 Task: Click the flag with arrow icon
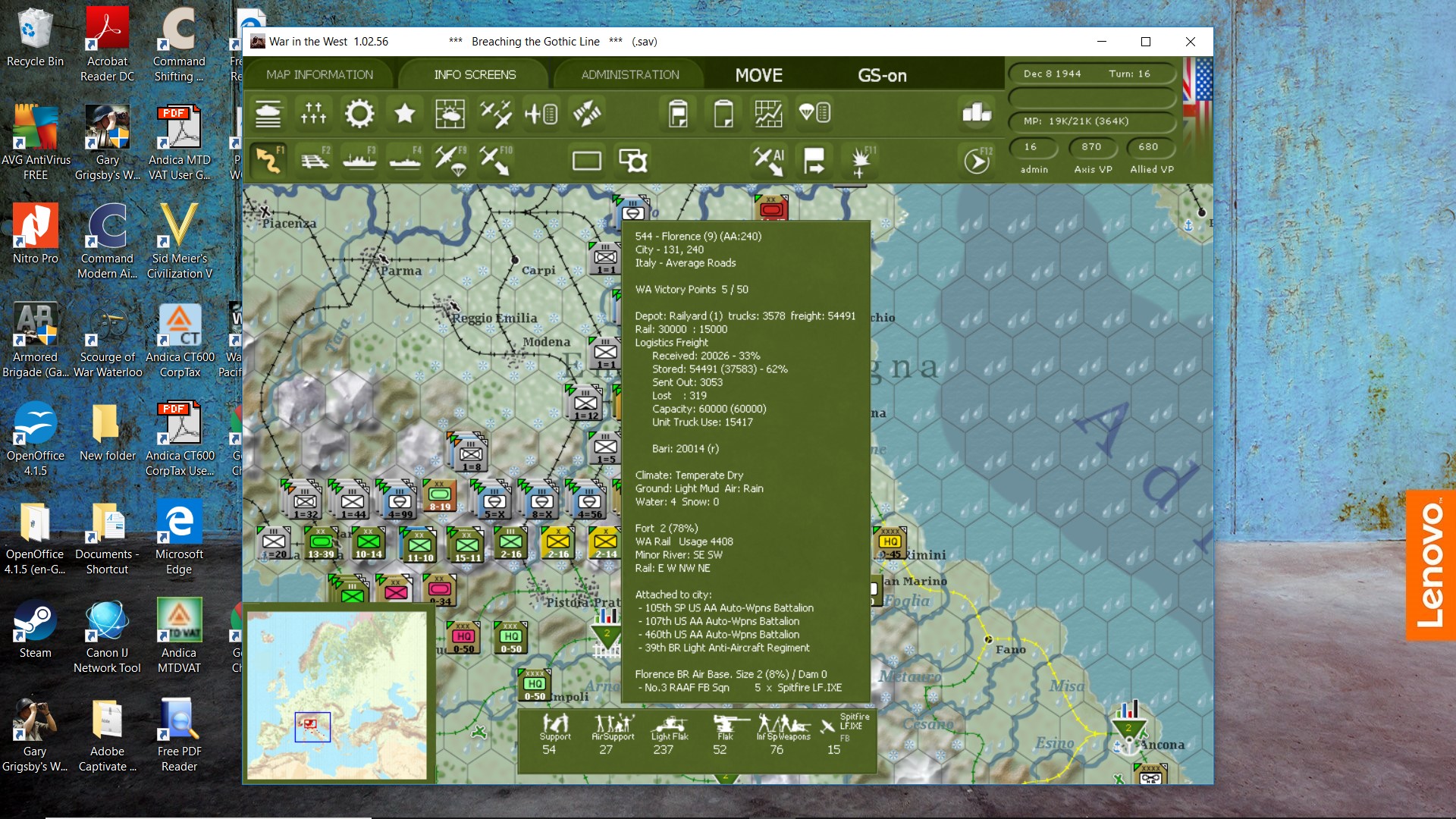pyautogui.click(x=814, y=160)
